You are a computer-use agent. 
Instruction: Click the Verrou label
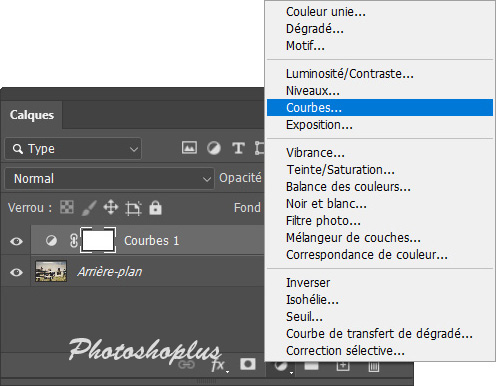click(30, 208)
